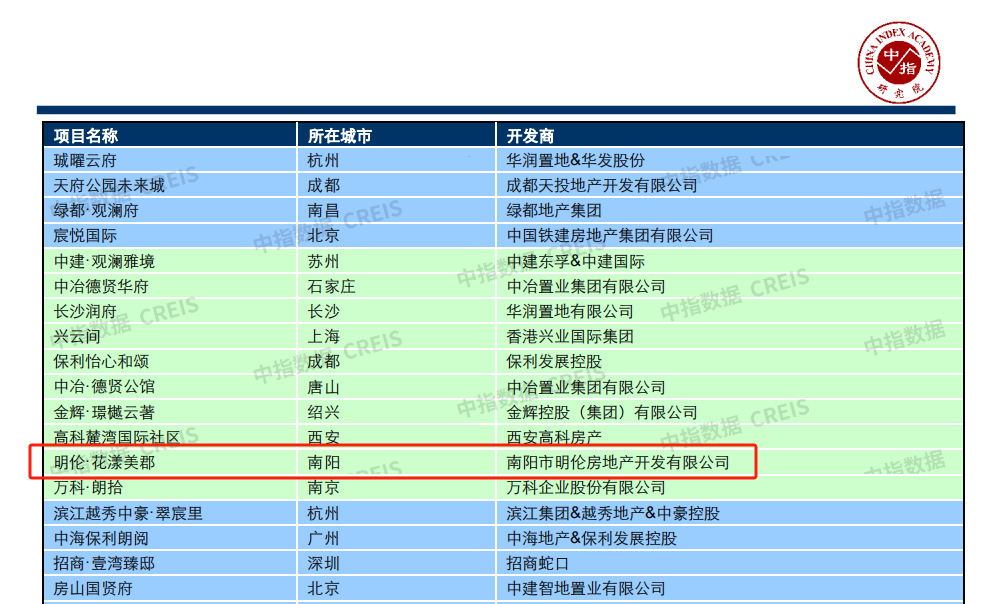Click 长沙 in the city column
This screenshot has height=604, width=1003.
(323, 312)
